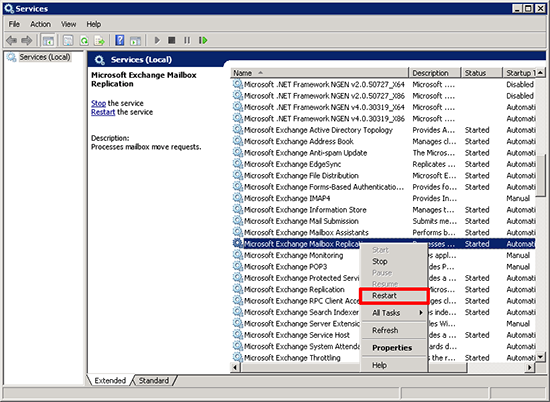The image size is (550, 402).
Task: Click the gear icon of Microsoft Exchange EdgeSync
Action: (238, 164)
